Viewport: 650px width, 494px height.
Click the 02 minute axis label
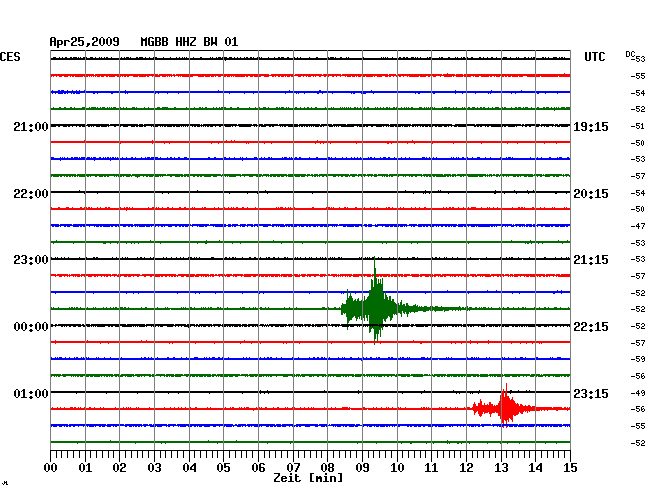coord(119,467)
